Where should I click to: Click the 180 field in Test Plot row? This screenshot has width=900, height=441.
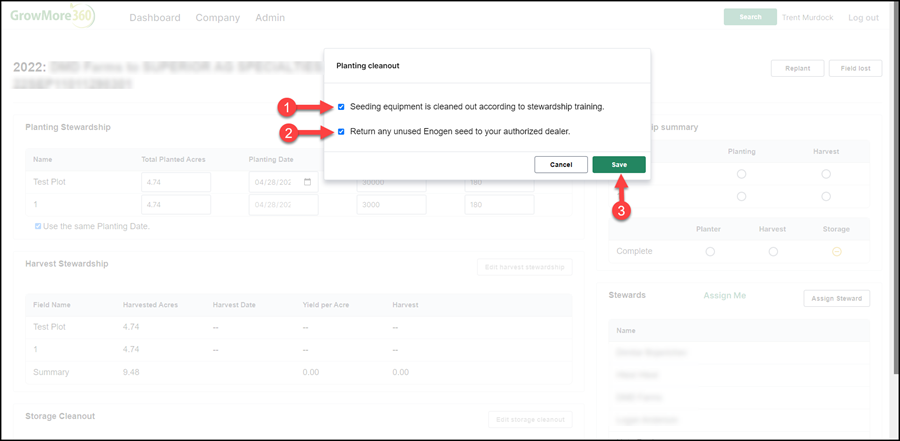(x=499, y=185)
